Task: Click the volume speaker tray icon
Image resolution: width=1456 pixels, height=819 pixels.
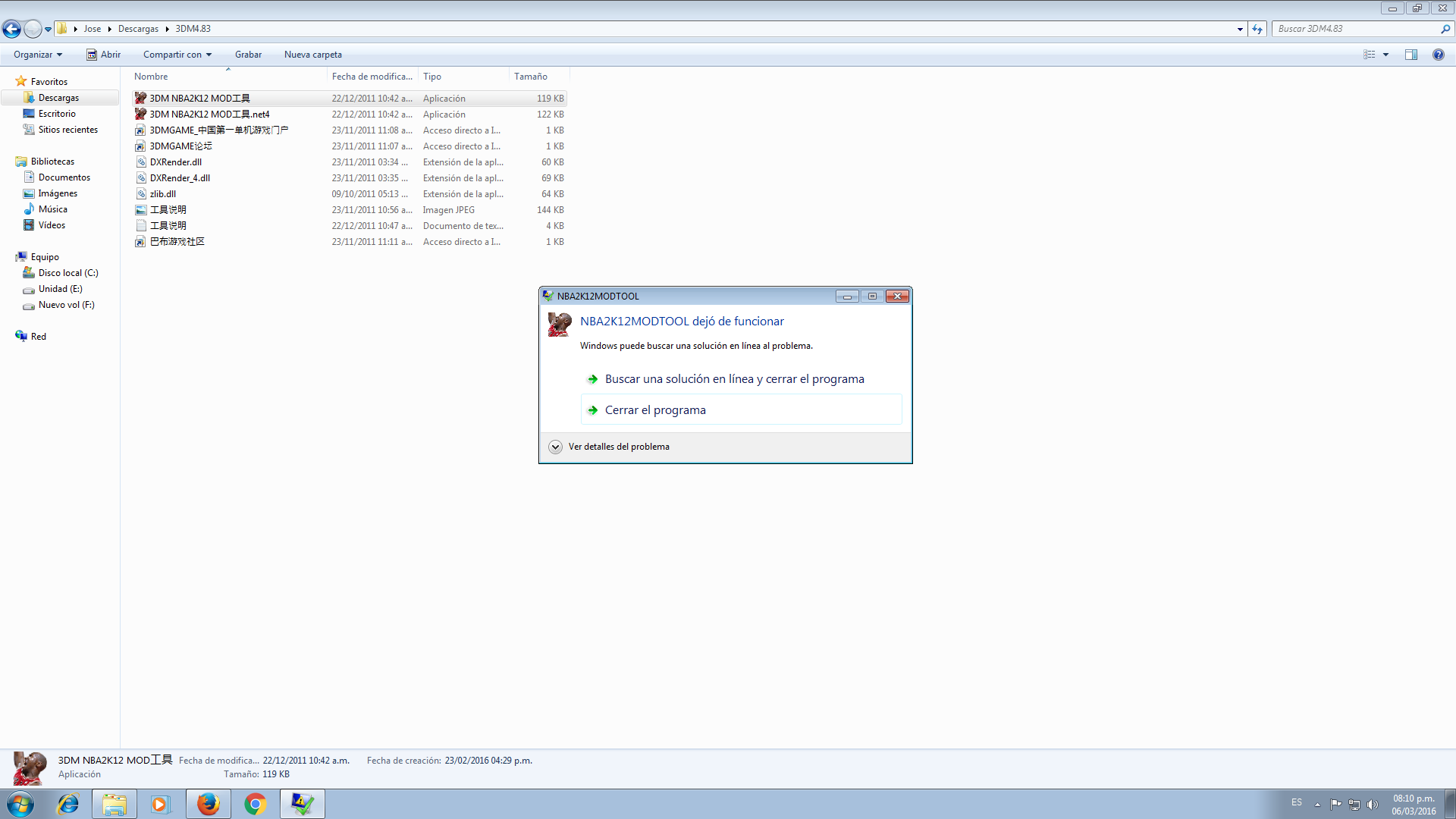Action: [x=1373, y=805]
